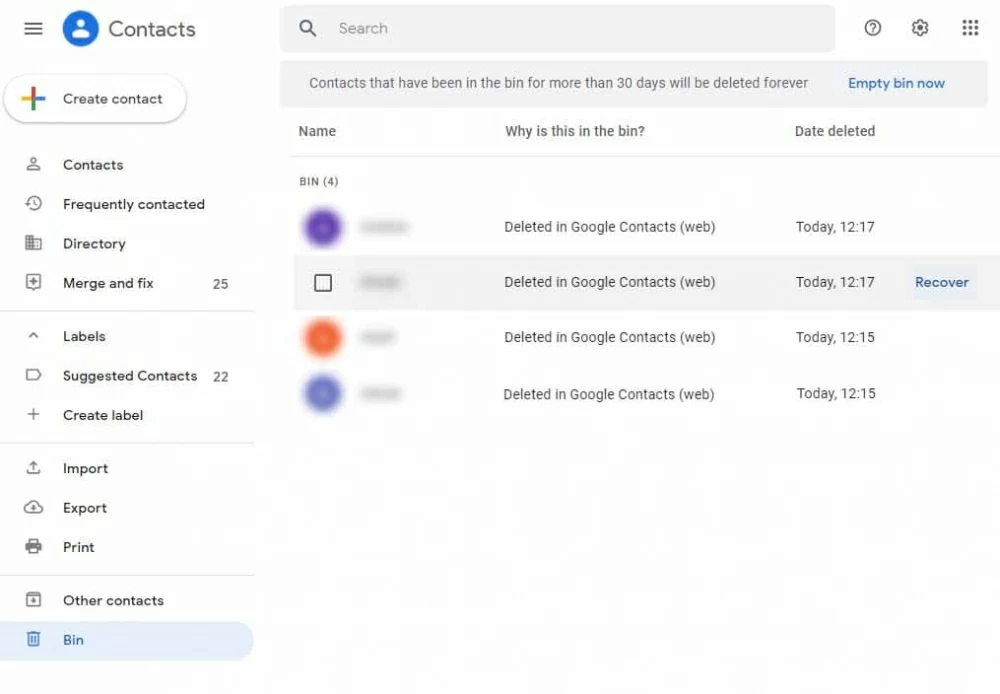
Task: Collapse the Labels section chevron
Action: pos(33,337)
